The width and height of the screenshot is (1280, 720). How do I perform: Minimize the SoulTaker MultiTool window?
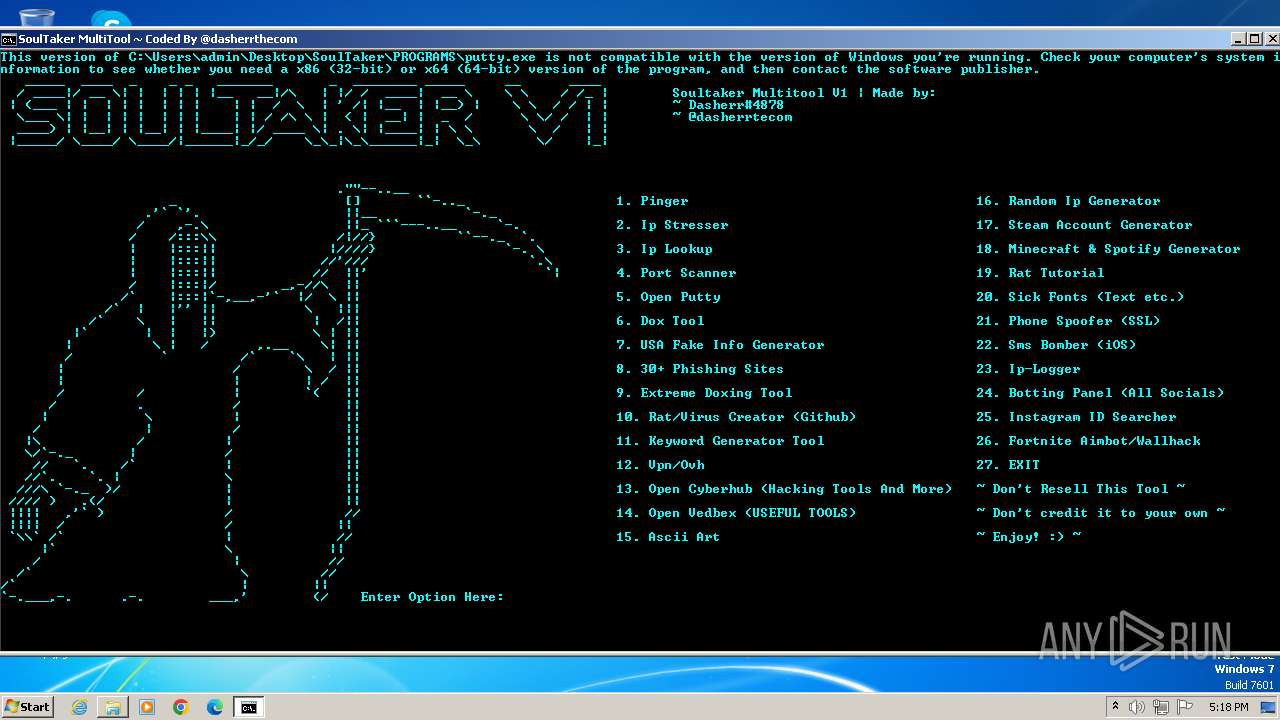tap(1238, 39)
